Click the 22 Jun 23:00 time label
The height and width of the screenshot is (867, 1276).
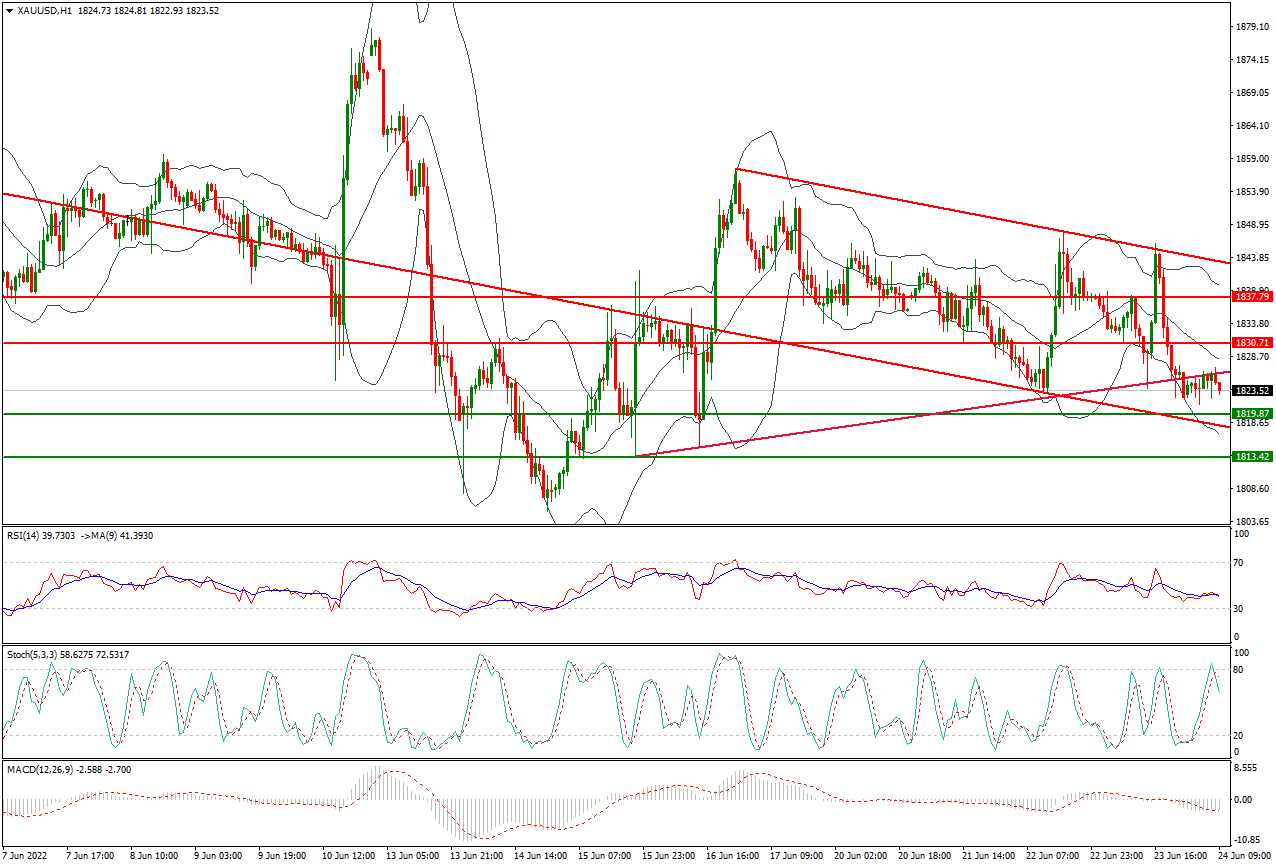(x=1116, y=857)
